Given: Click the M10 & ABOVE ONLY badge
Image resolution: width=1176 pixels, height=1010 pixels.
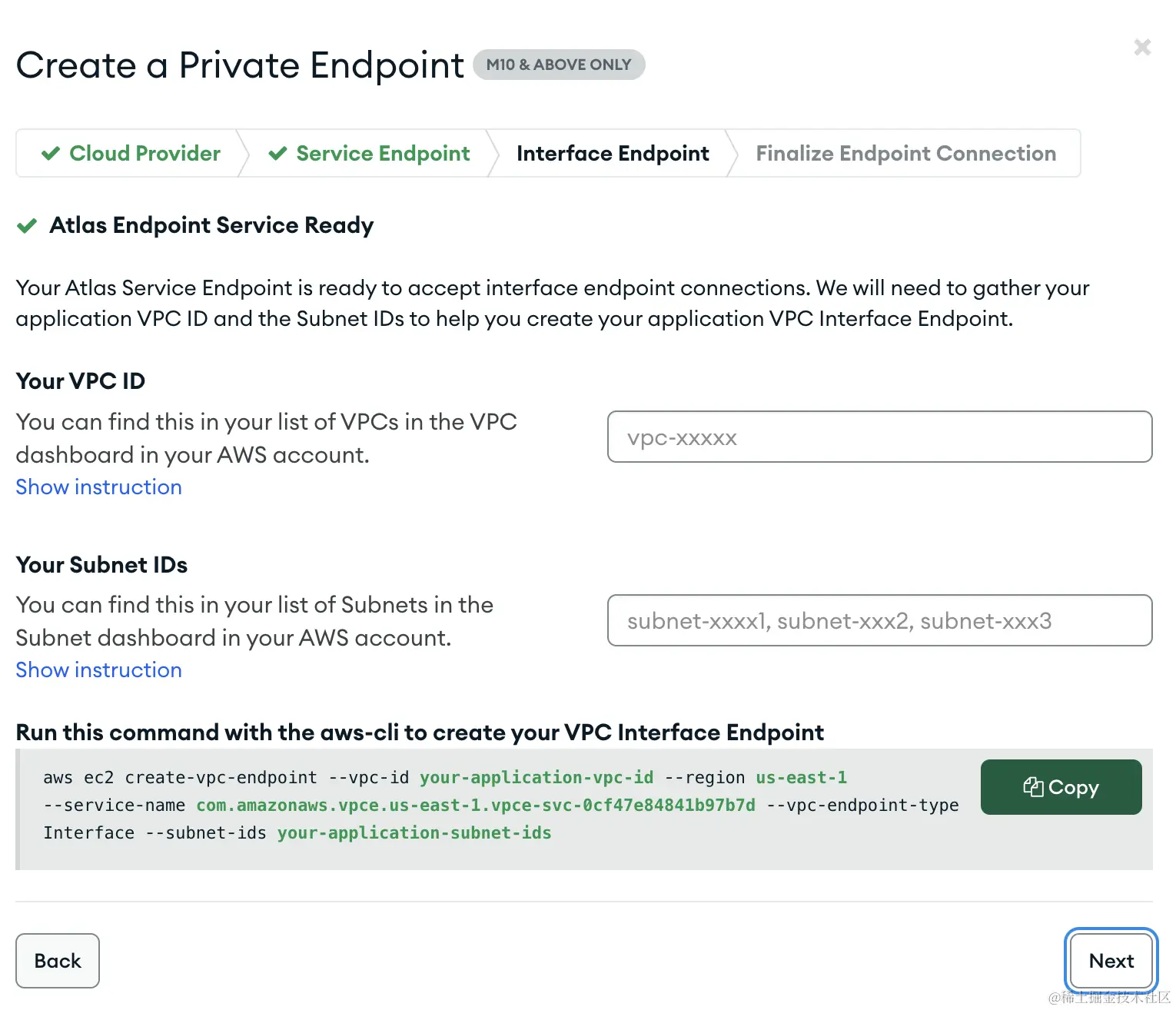Looking at the screenshot, I should click(x=559, y=65).
